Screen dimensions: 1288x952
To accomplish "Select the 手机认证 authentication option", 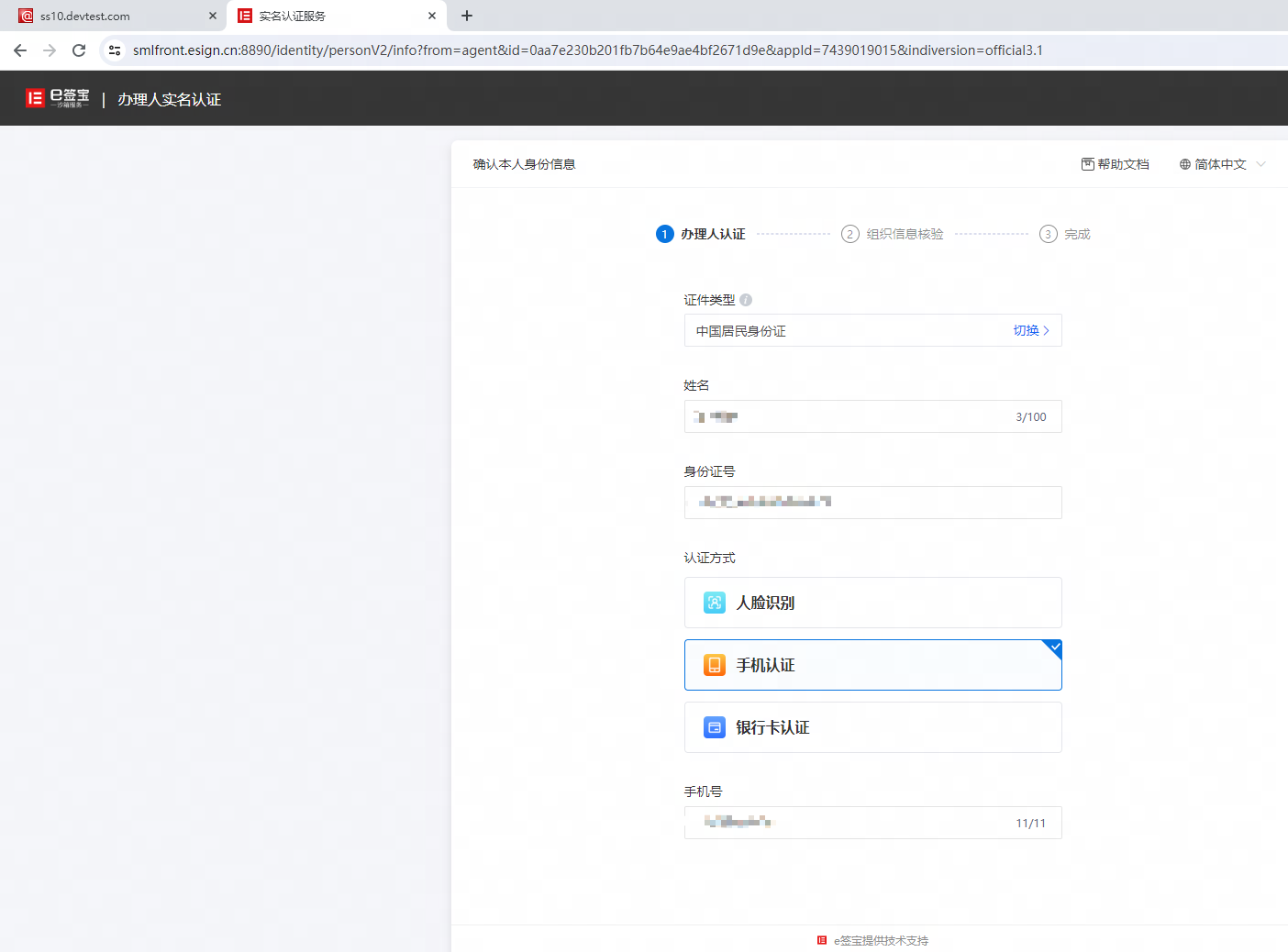I will tap(873, 665).
